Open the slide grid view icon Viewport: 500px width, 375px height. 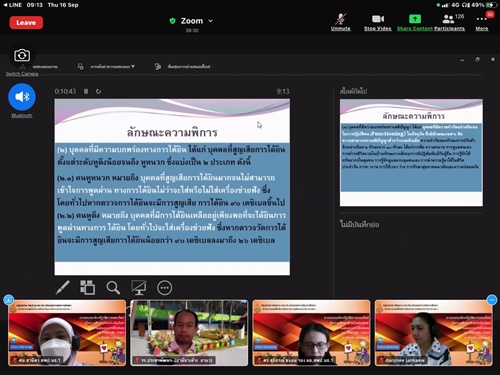[x=87, y=287]
